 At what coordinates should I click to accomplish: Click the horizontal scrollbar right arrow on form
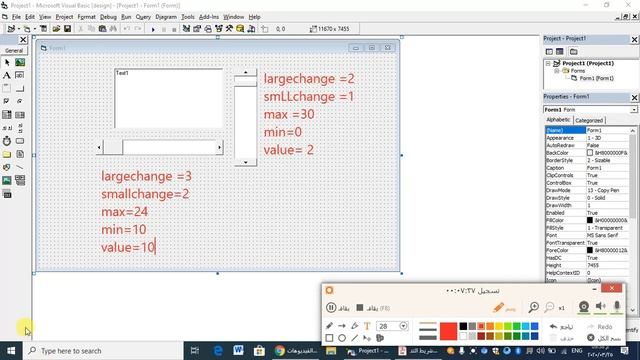click(220, 147)
